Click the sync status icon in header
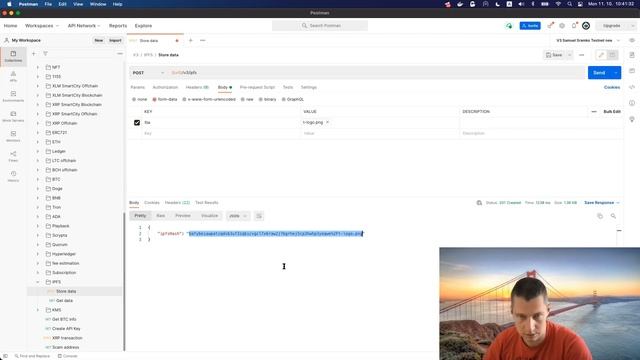640x360 pixels. (509, 26)
